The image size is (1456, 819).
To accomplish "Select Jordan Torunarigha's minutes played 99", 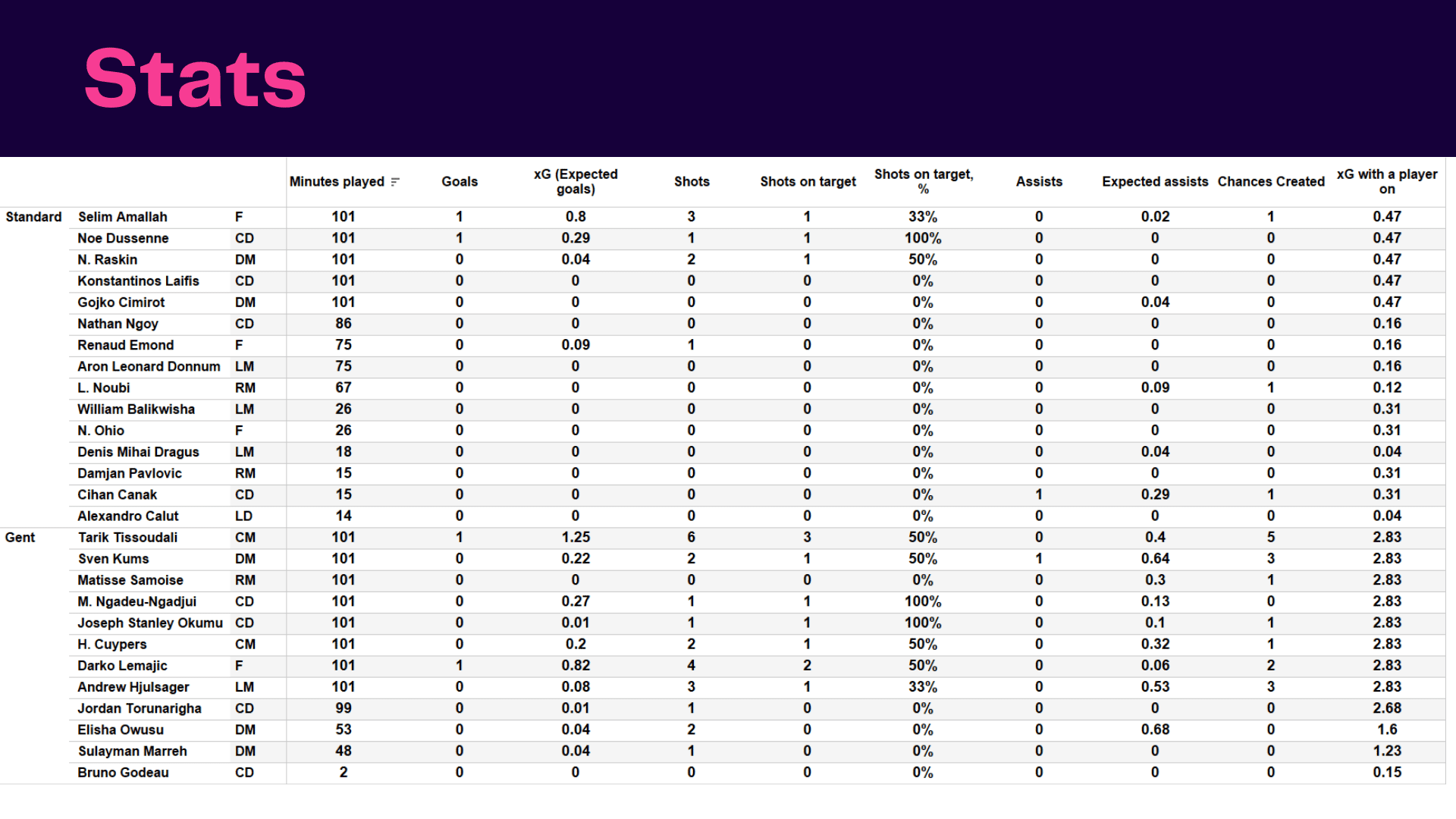I will pos(344,708).
